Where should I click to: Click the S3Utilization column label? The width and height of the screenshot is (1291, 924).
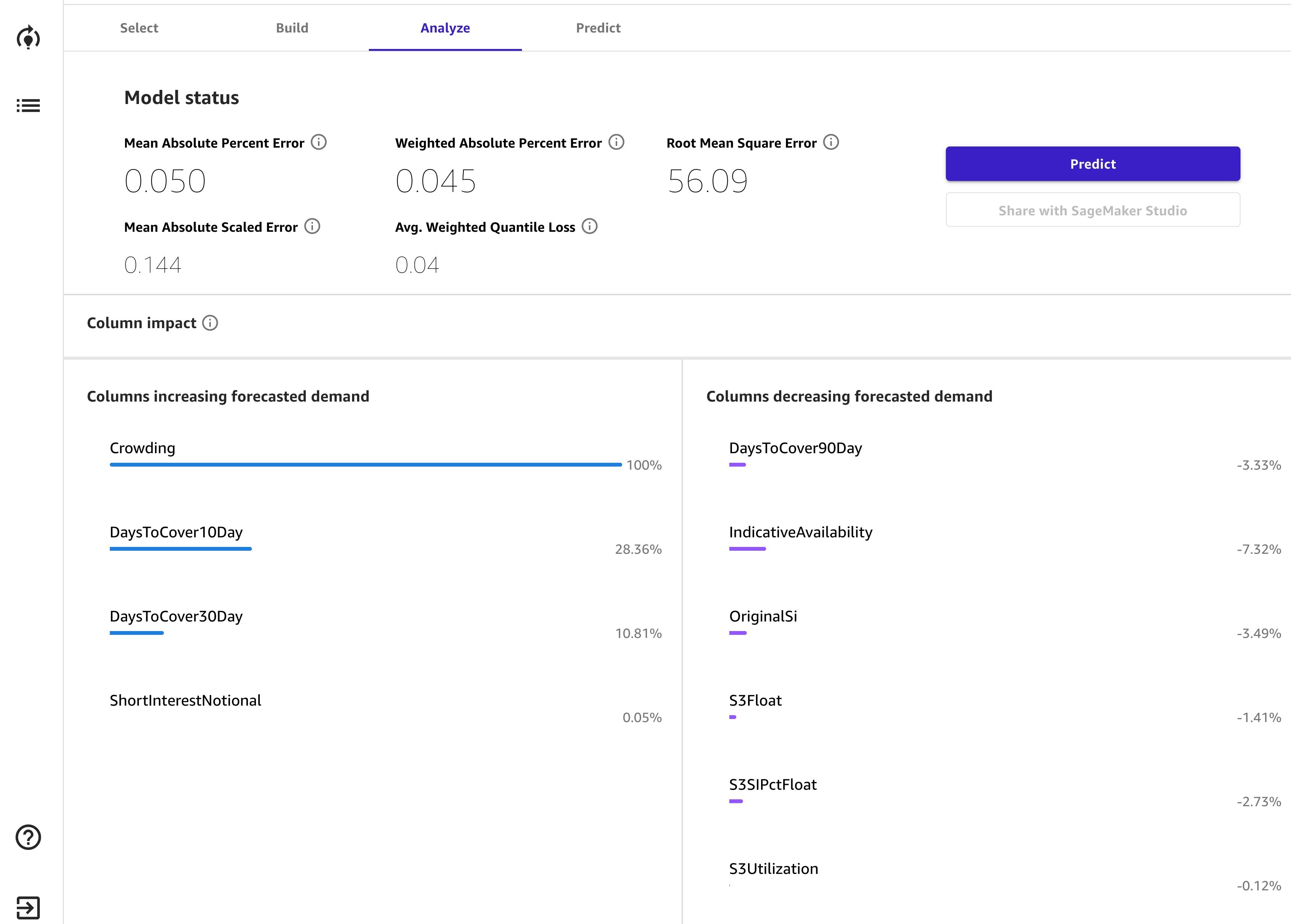tap(774, 869)
